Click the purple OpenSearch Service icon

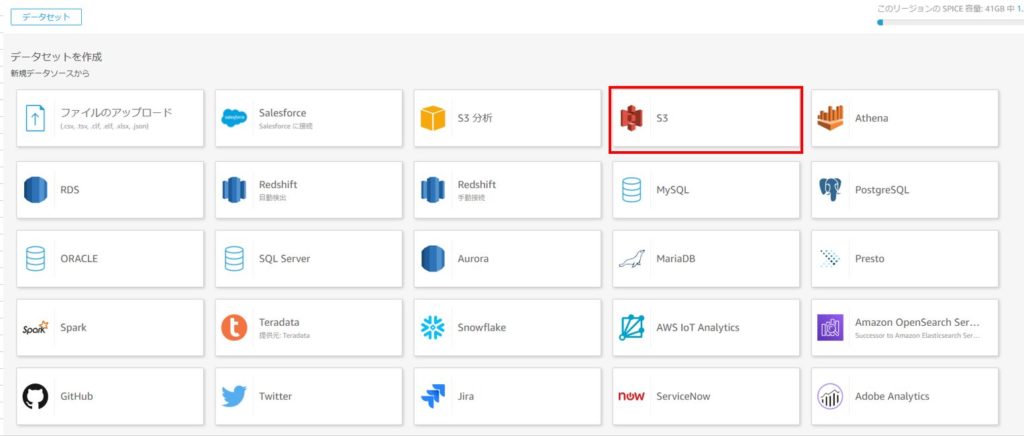[830, 328]
